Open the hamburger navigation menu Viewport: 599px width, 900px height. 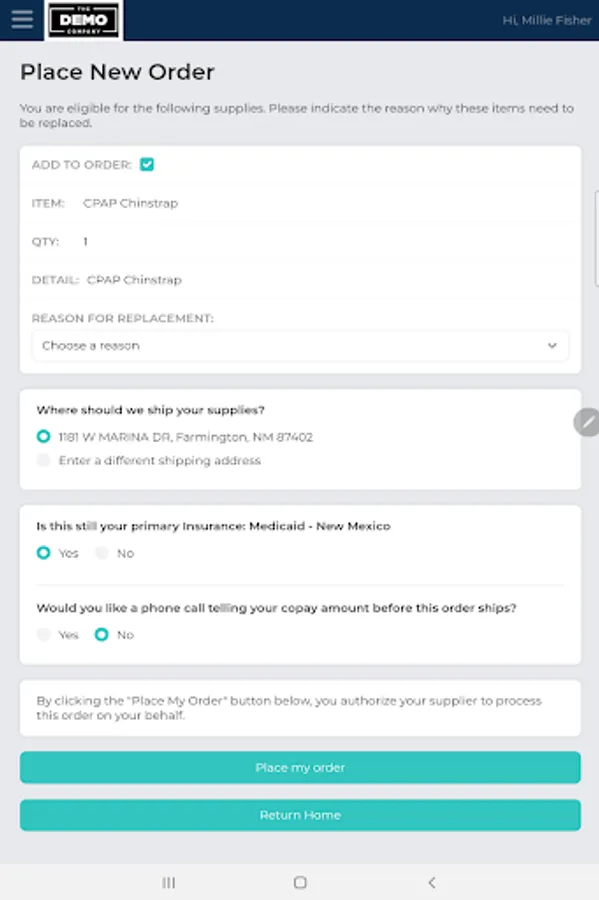click(x=22, y=18)
